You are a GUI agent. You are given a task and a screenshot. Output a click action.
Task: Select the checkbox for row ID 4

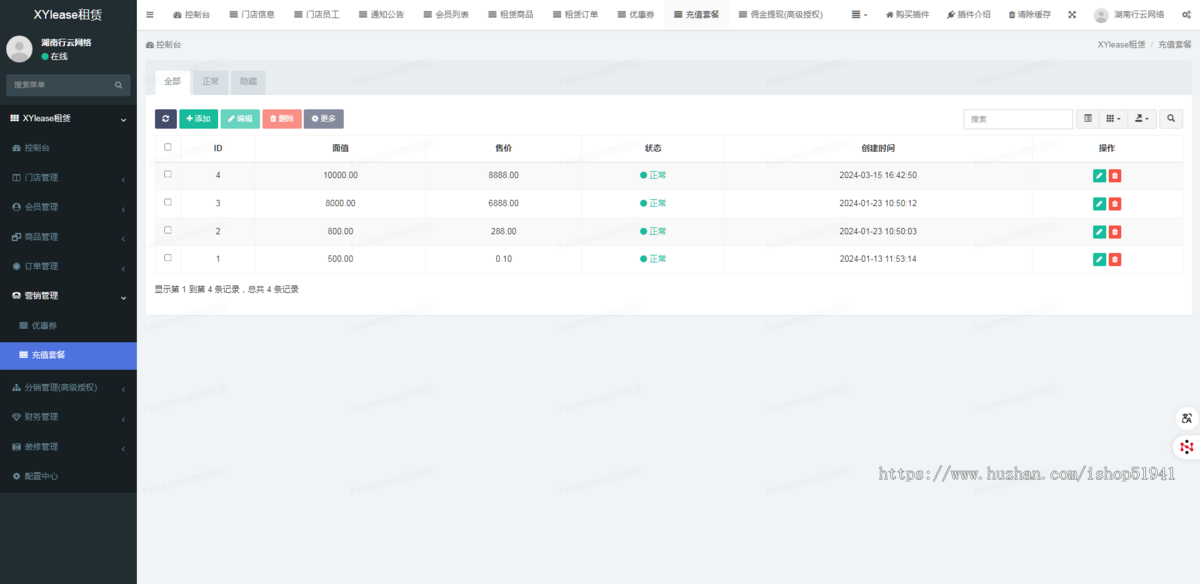[168, 174]
